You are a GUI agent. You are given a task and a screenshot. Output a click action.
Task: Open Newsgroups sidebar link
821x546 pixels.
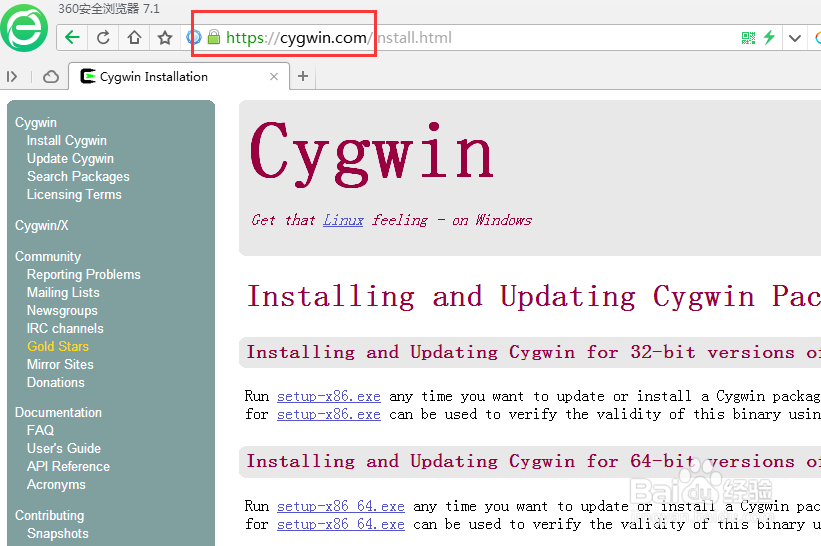tap(62, 310)
